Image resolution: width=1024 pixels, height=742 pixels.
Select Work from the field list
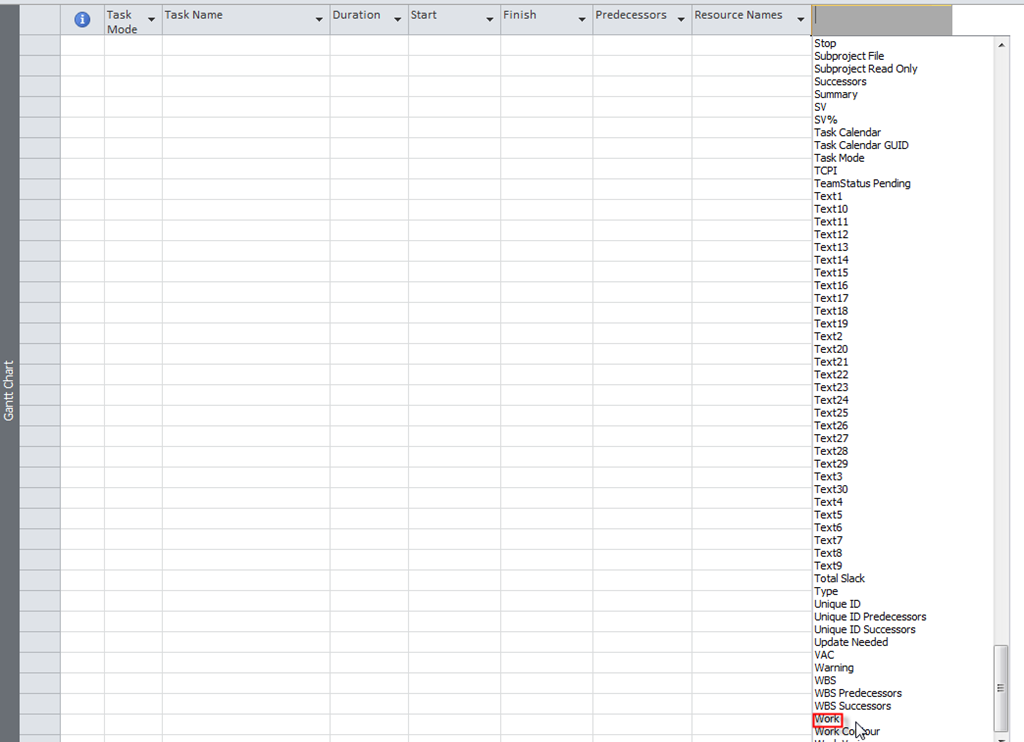coord(827,719)
